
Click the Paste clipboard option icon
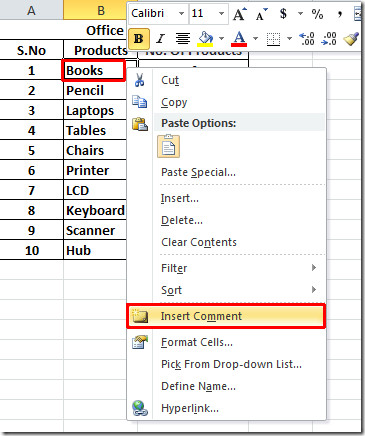pyautogui.click(x=169, y=146)
